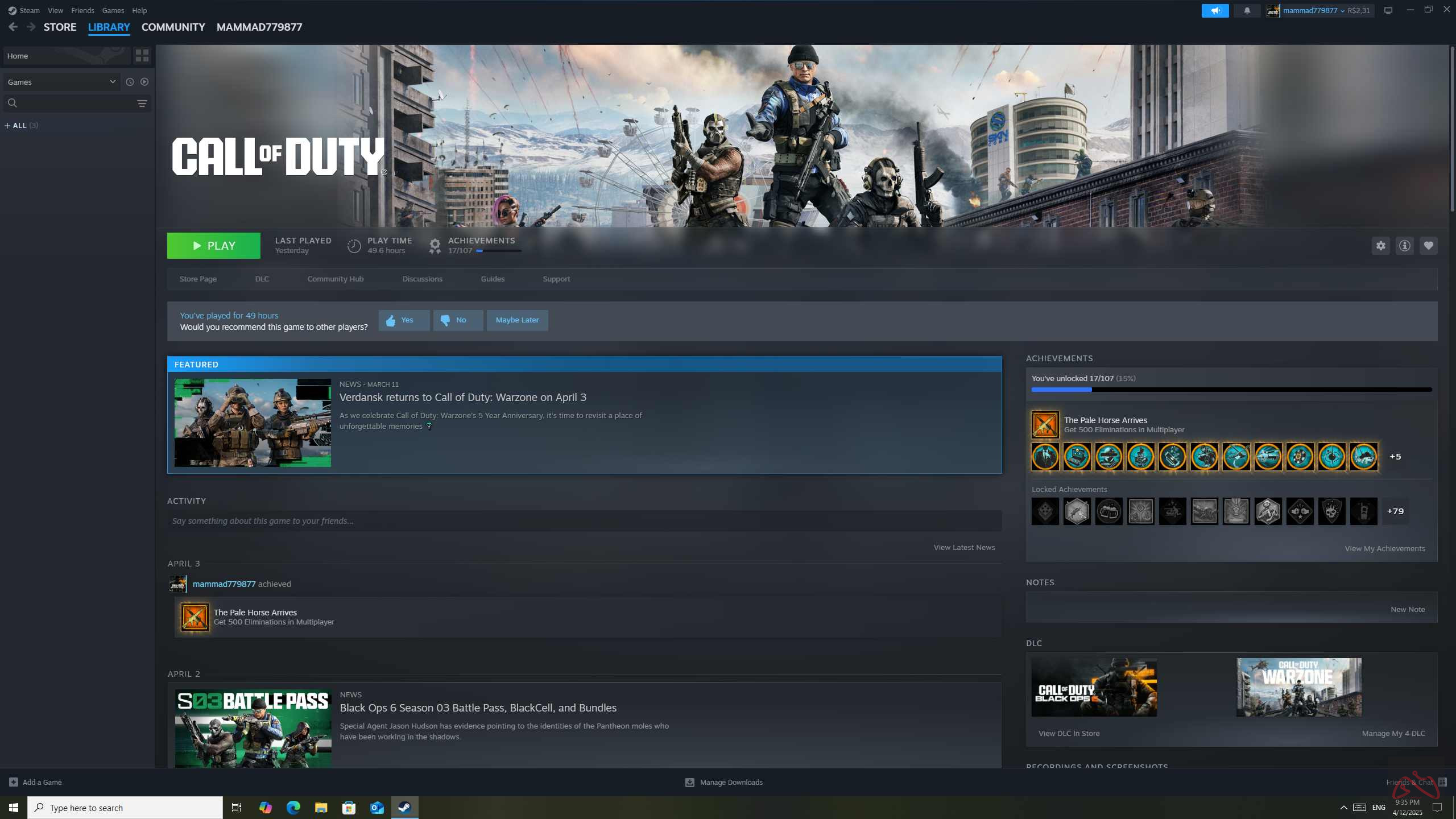
Task: Switch library to grid view
Action: pyautogui.click(x=142, y=55)
